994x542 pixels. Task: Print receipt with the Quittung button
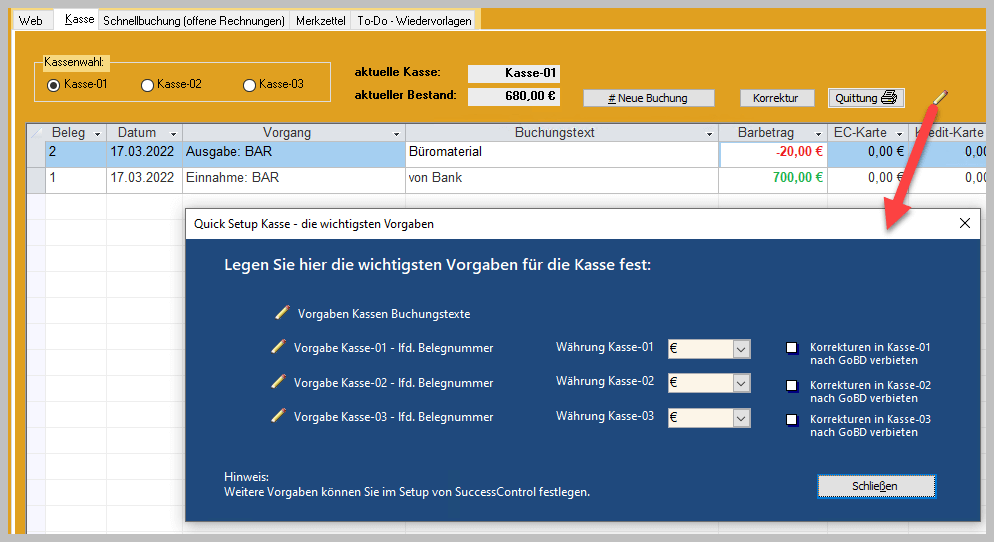[867, 98]
